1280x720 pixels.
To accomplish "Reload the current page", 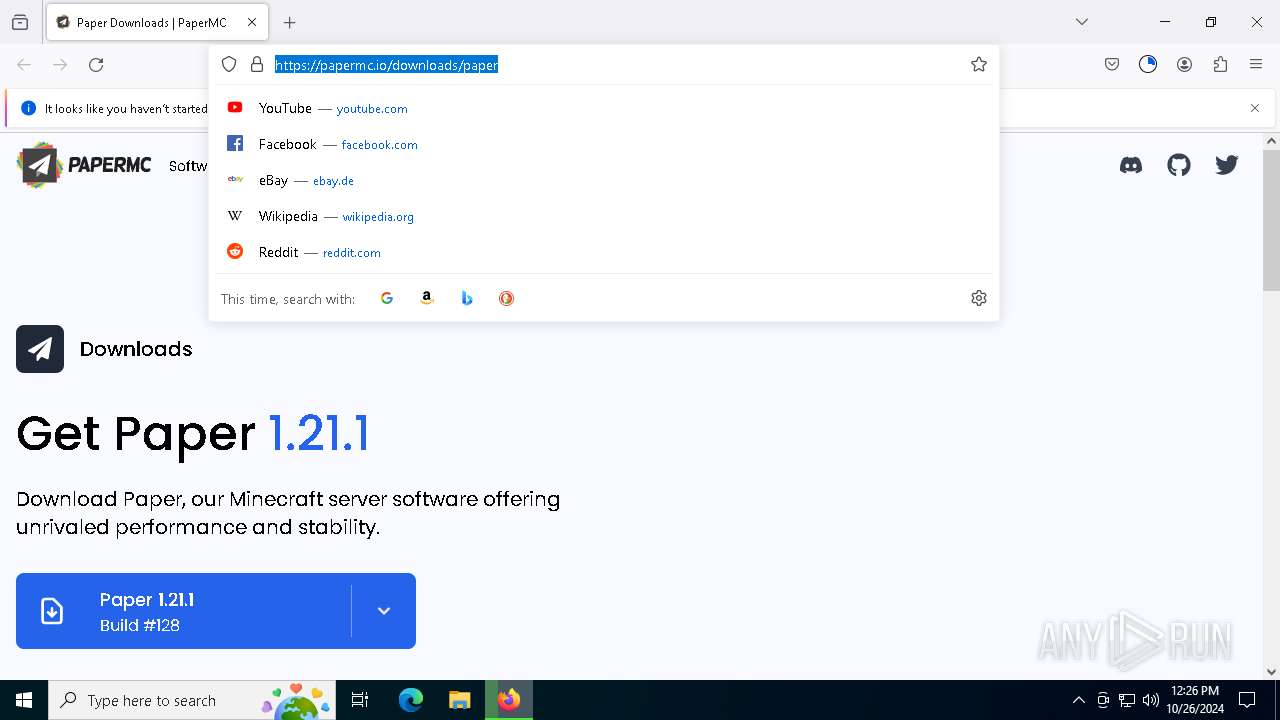I will point(96,65).
